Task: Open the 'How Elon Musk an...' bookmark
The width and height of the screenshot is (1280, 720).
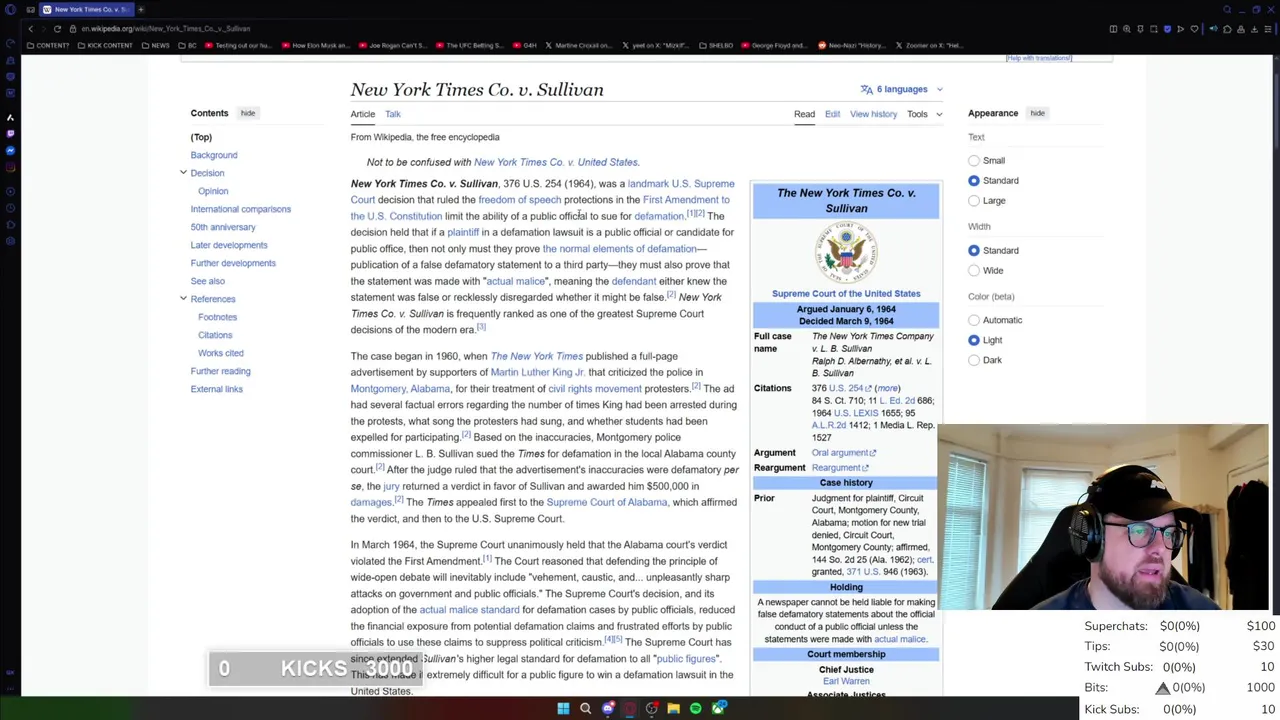Action: coord(315,45)
